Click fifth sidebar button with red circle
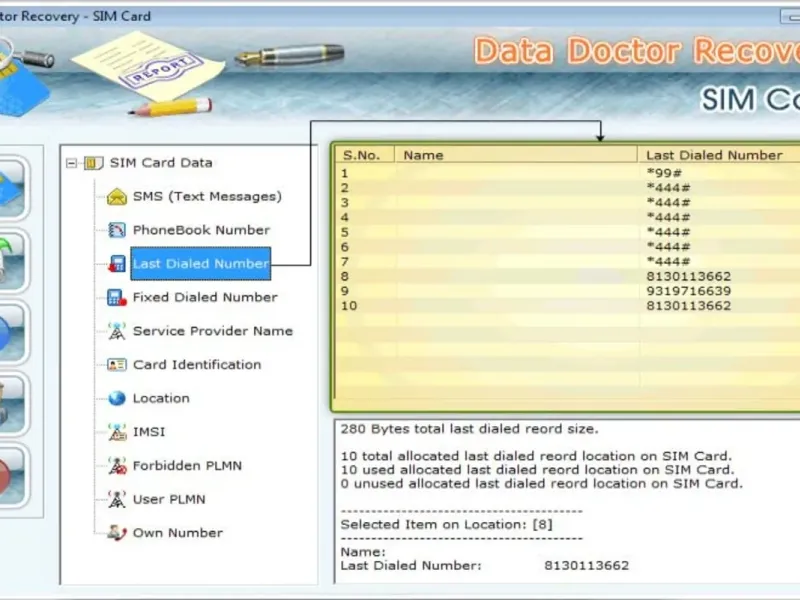Viewport: 800px width, 600px height. [13, 475]
